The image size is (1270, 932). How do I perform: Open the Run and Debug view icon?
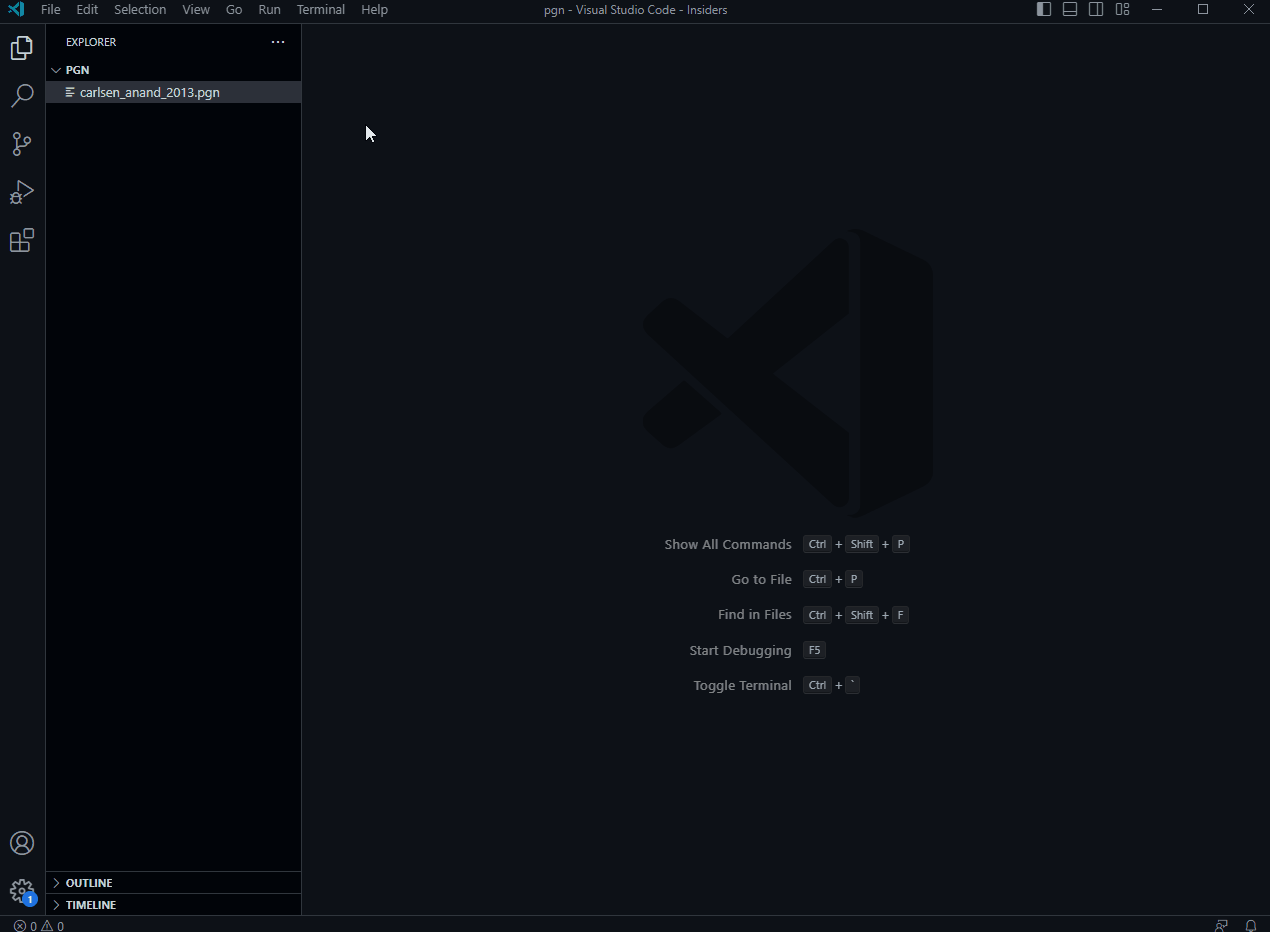[22, 192]
